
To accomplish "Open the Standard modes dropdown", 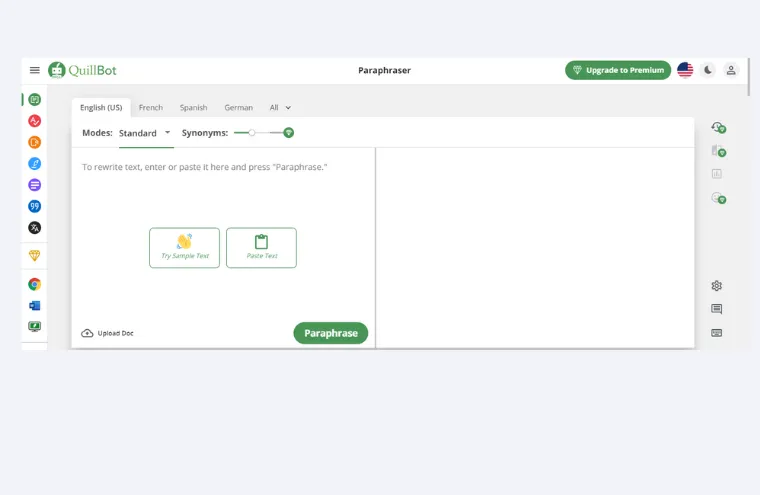I will (x=145, y=133).
